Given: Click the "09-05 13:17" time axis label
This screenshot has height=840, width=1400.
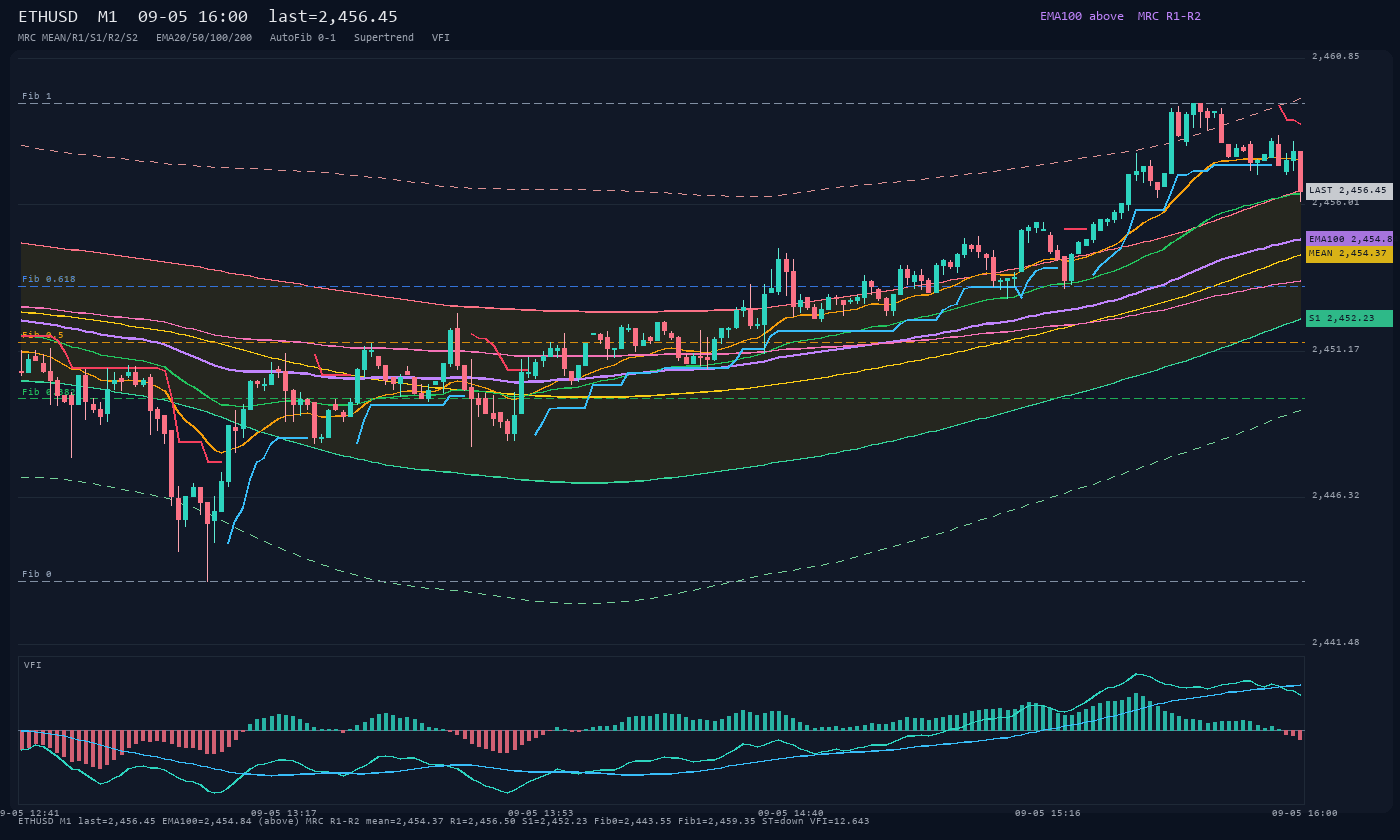Looking at the screenshot, I should pyautogui.click(x=284, y=813).
